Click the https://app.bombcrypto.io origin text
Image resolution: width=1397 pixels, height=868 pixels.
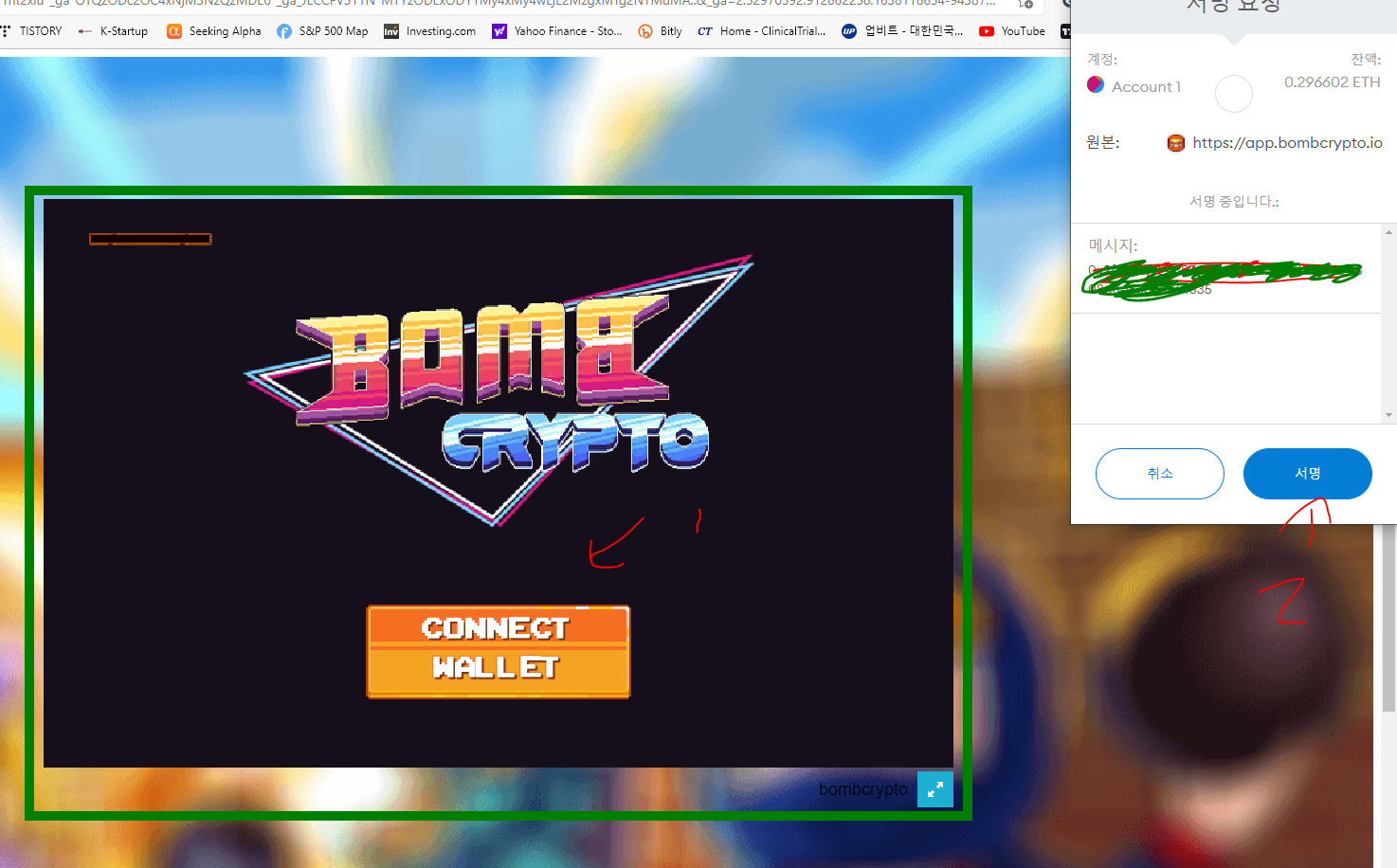1287,143
